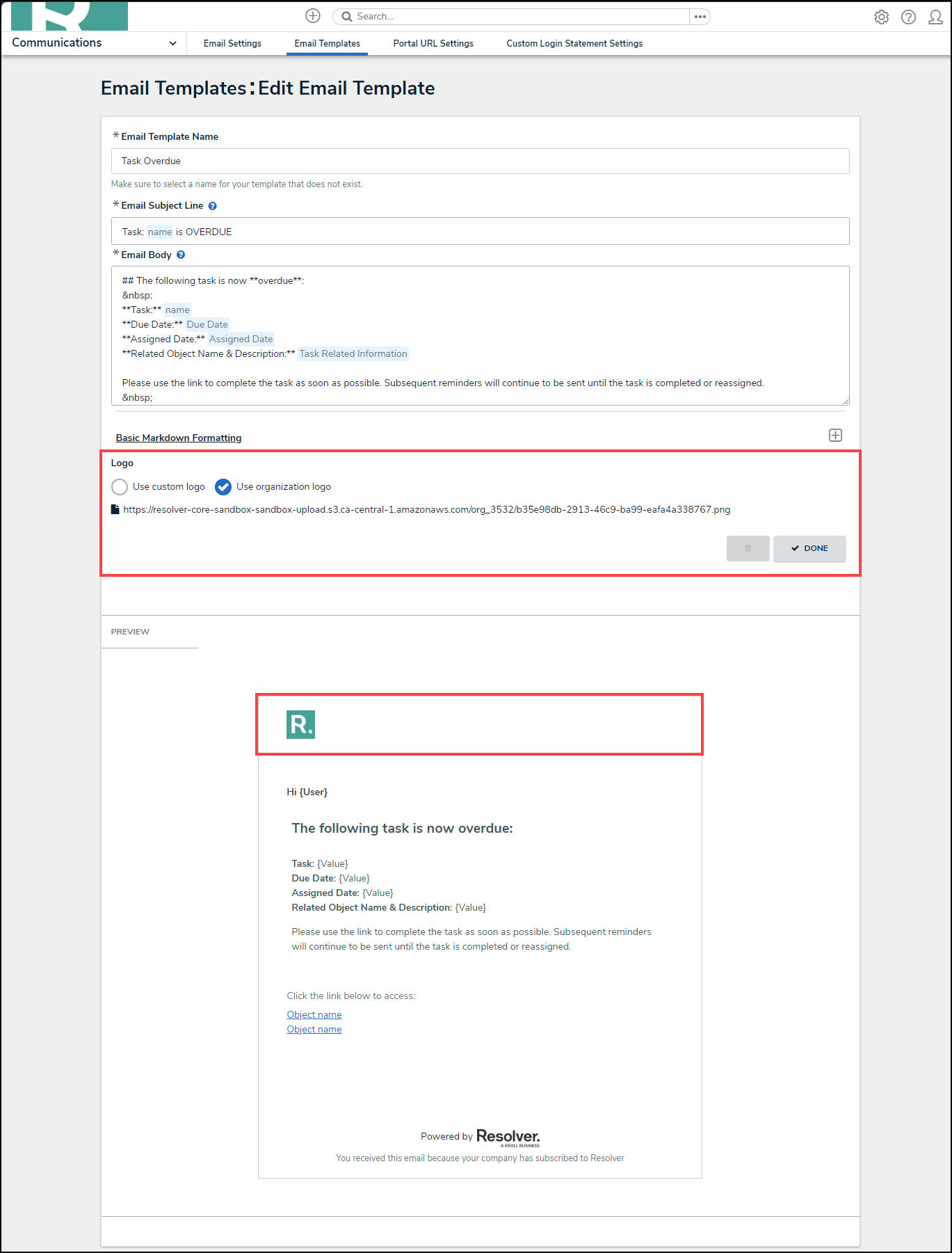The height and width of the screenshot is (1253, 952).
Task: Click the Due Date variable in the body
Action: (x=207, y=325)
